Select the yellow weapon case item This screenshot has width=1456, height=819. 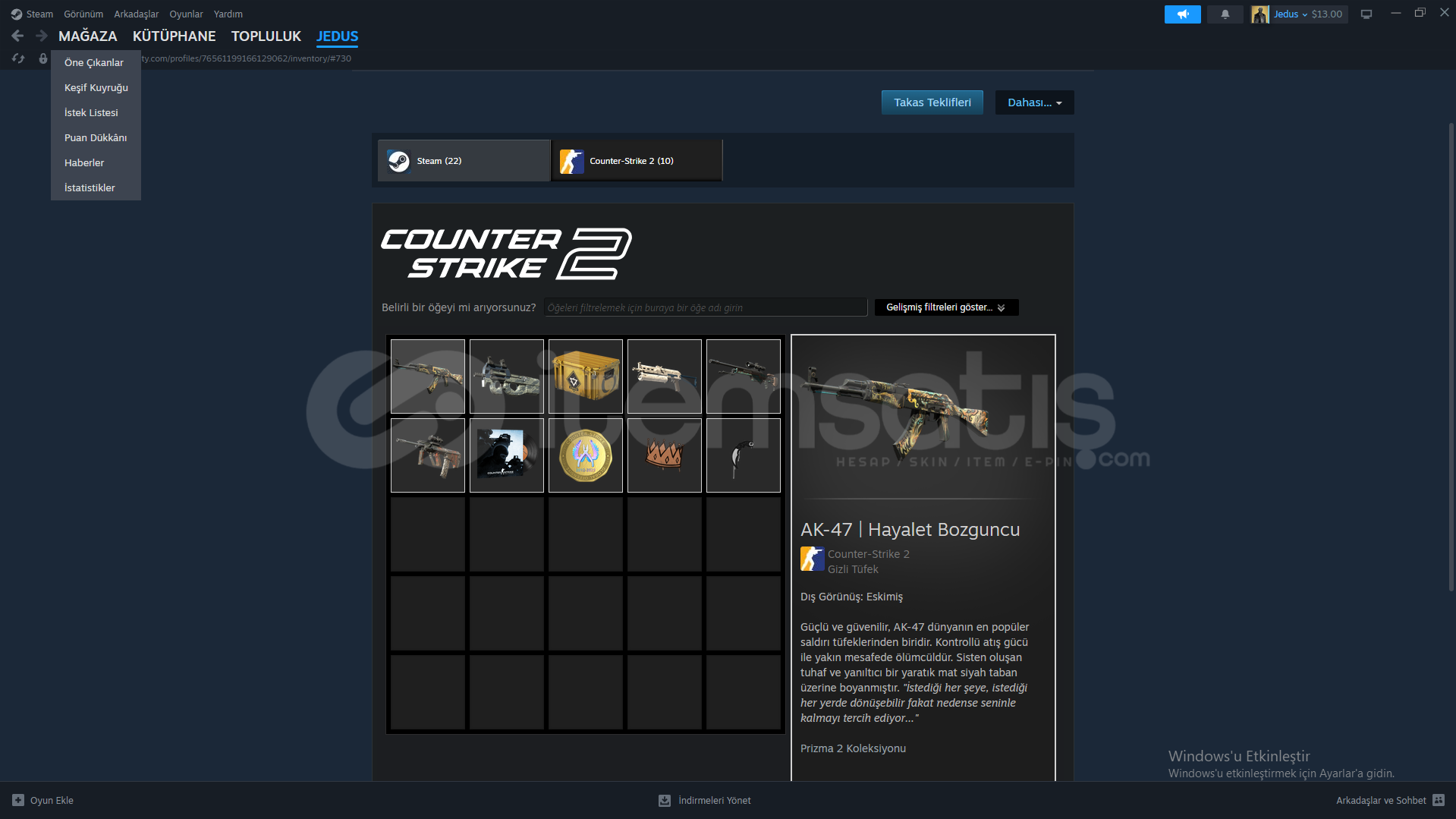(x=586, y=376)
